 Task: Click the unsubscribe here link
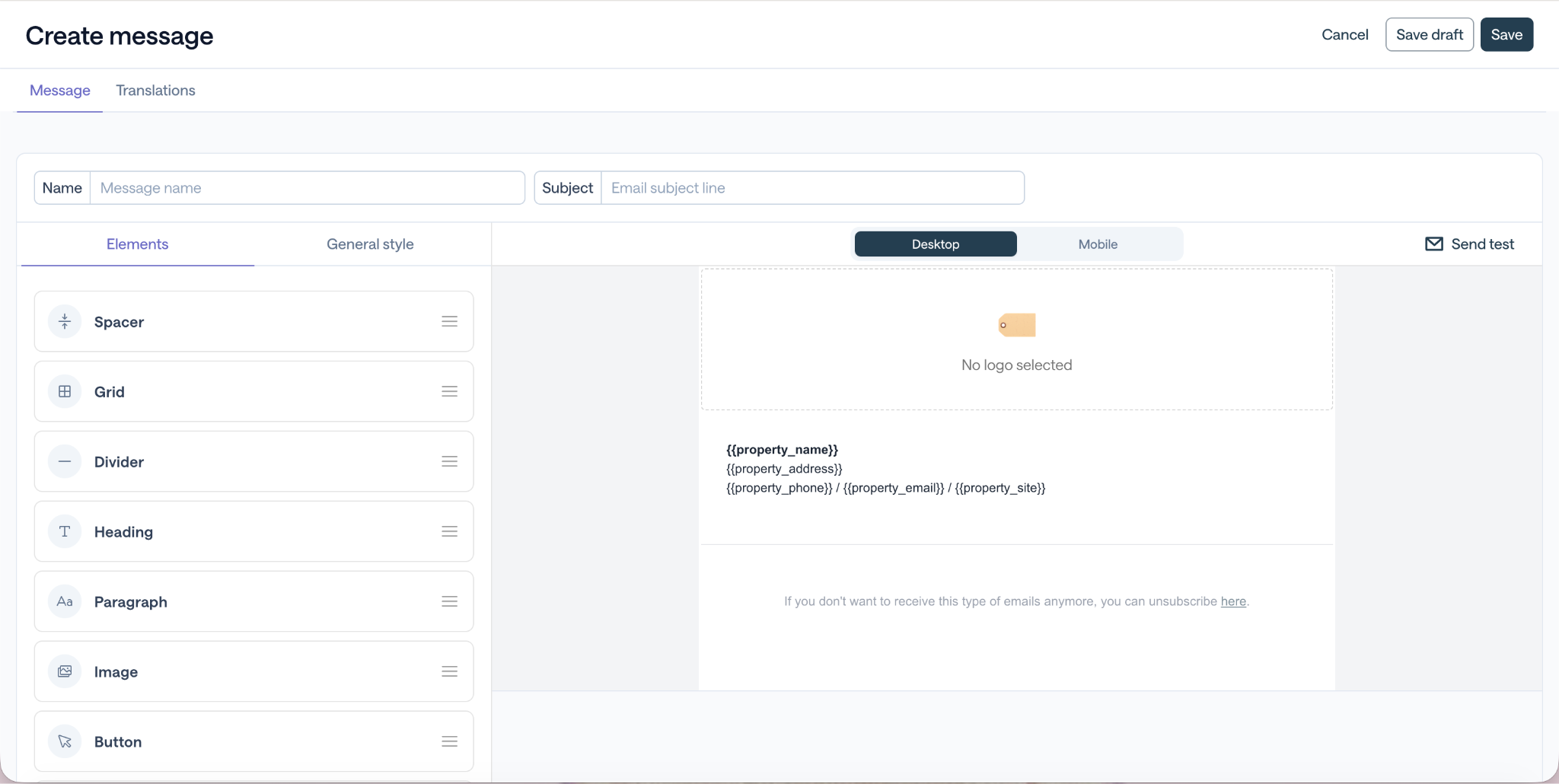tap(1233, 601)
